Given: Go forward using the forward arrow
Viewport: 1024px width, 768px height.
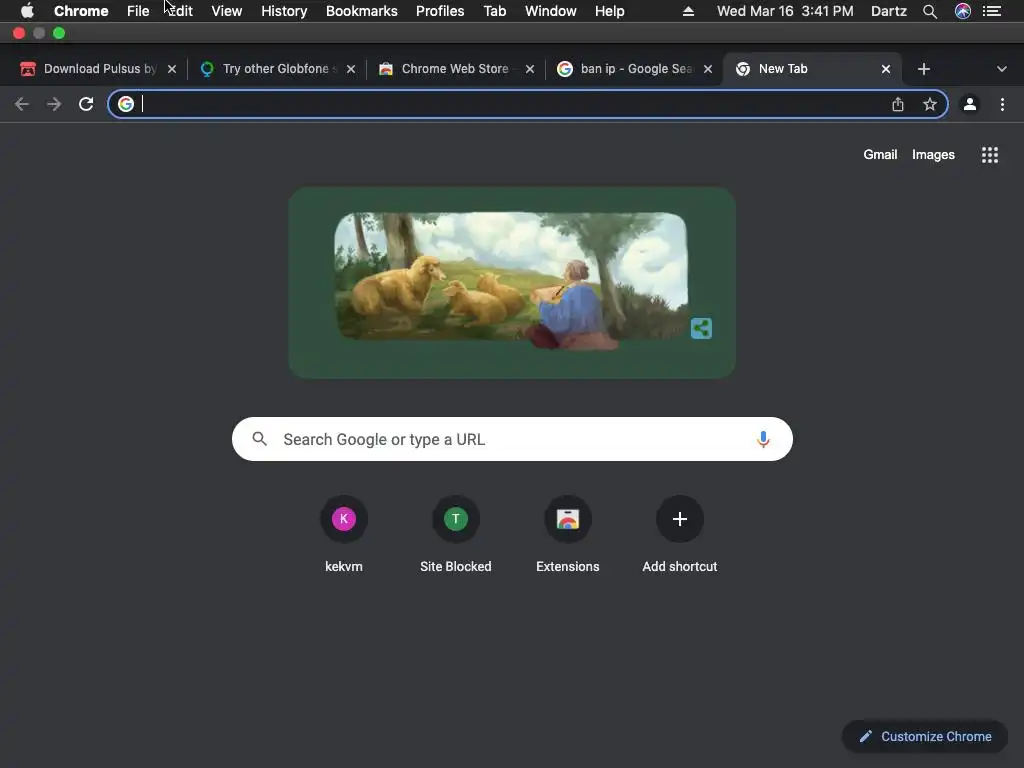Looking at the screenshot, I should [x=54, y=104].
